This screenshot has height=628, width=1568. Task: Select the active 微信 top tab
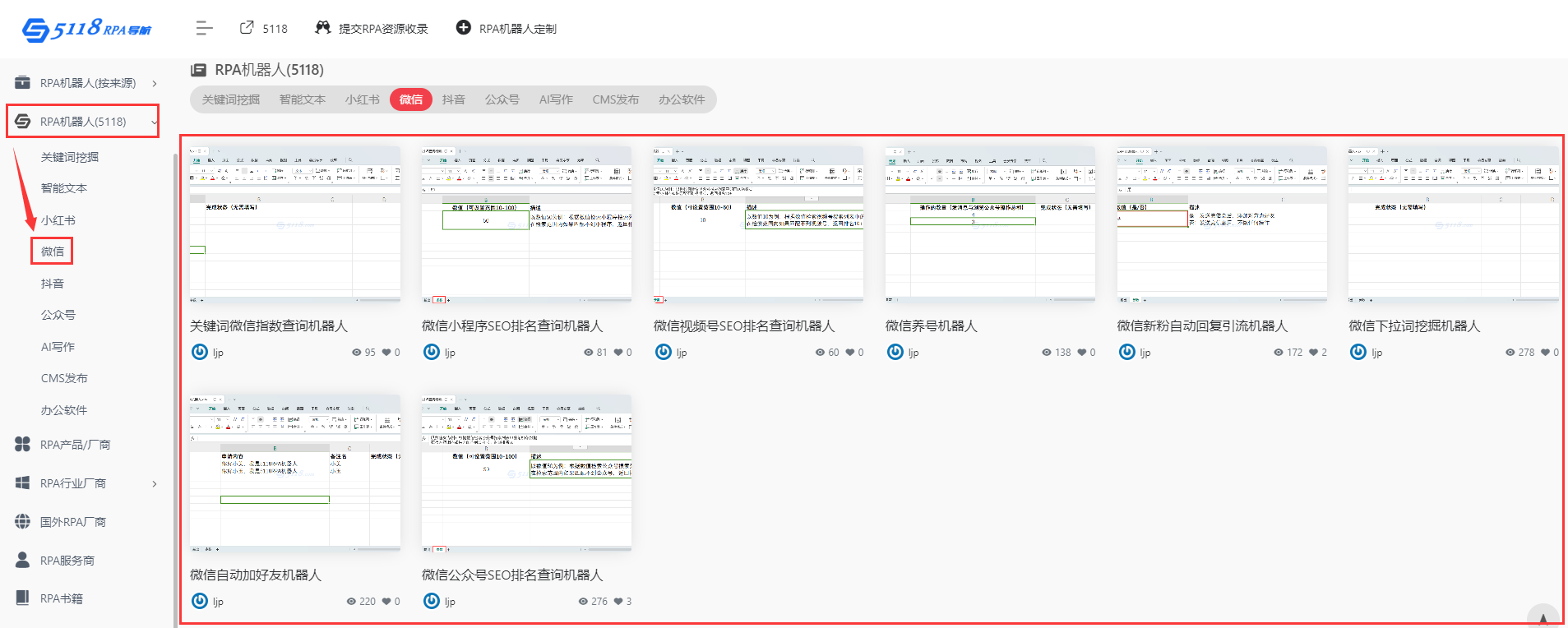(411, 99)
